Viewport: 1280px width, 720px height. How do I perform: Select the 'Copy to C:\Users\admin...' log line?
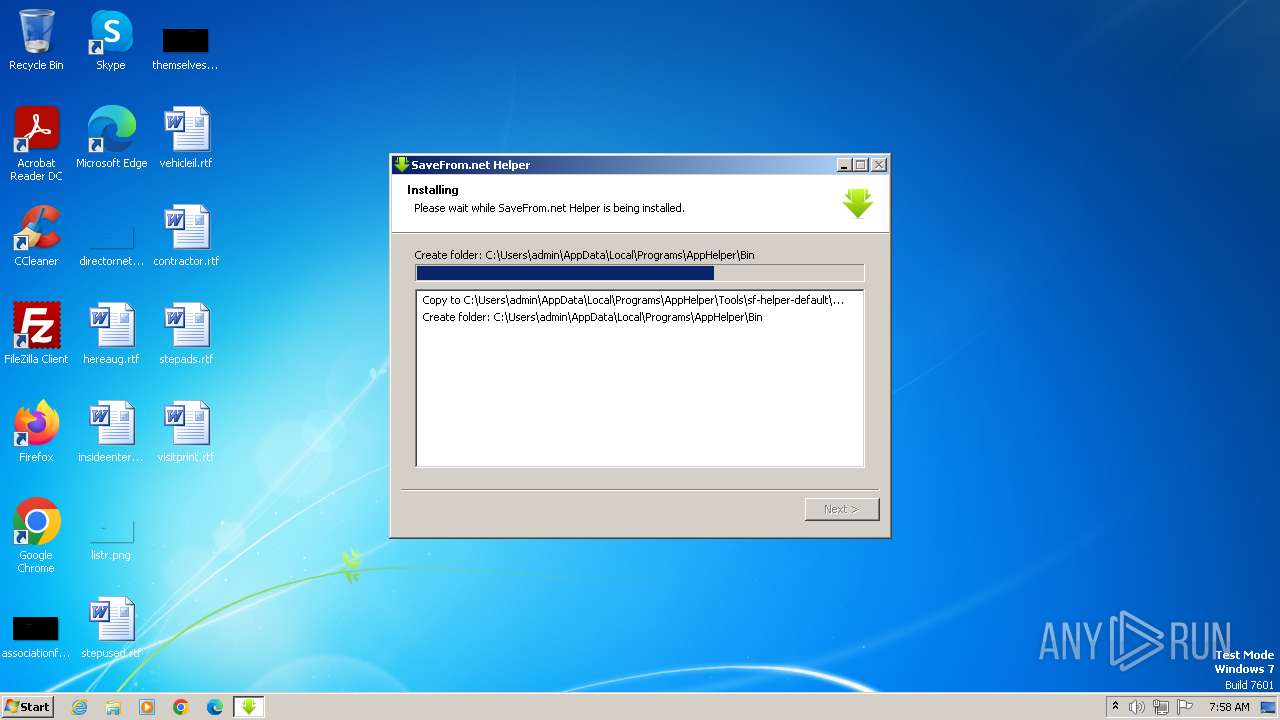(633, 300)
